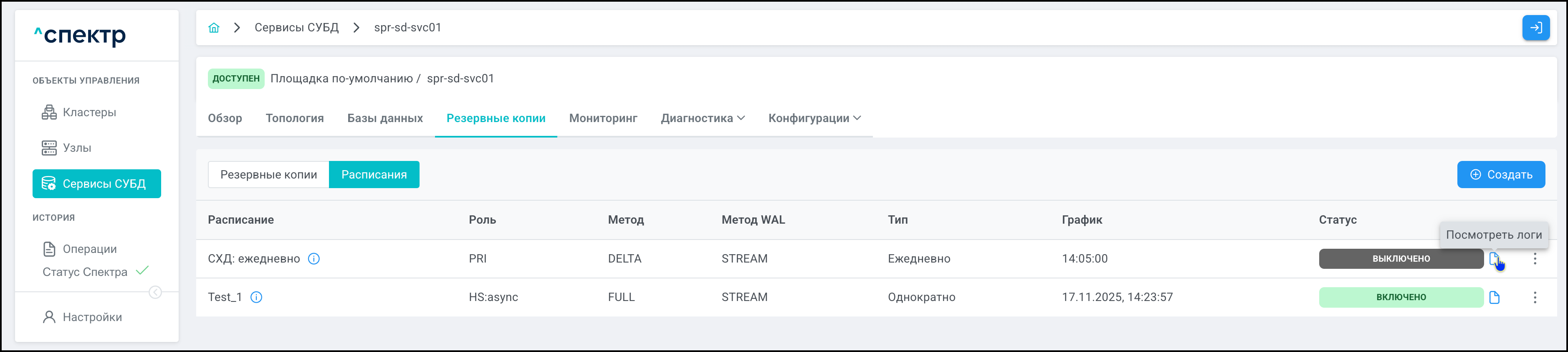
Task: View logs for СХД: ежедневно schedule
Action: (1494, 259)
